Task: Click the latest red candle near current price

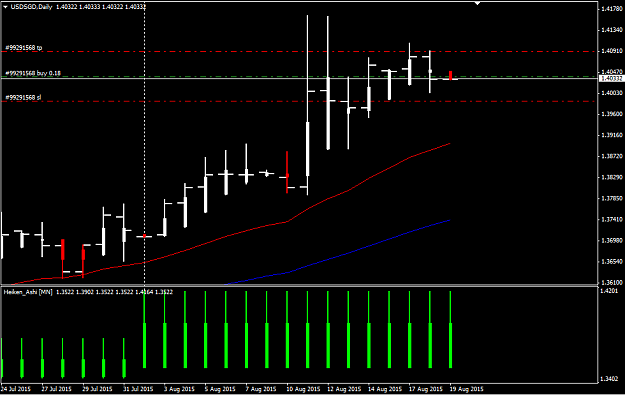Action: [x=450, y=75]
